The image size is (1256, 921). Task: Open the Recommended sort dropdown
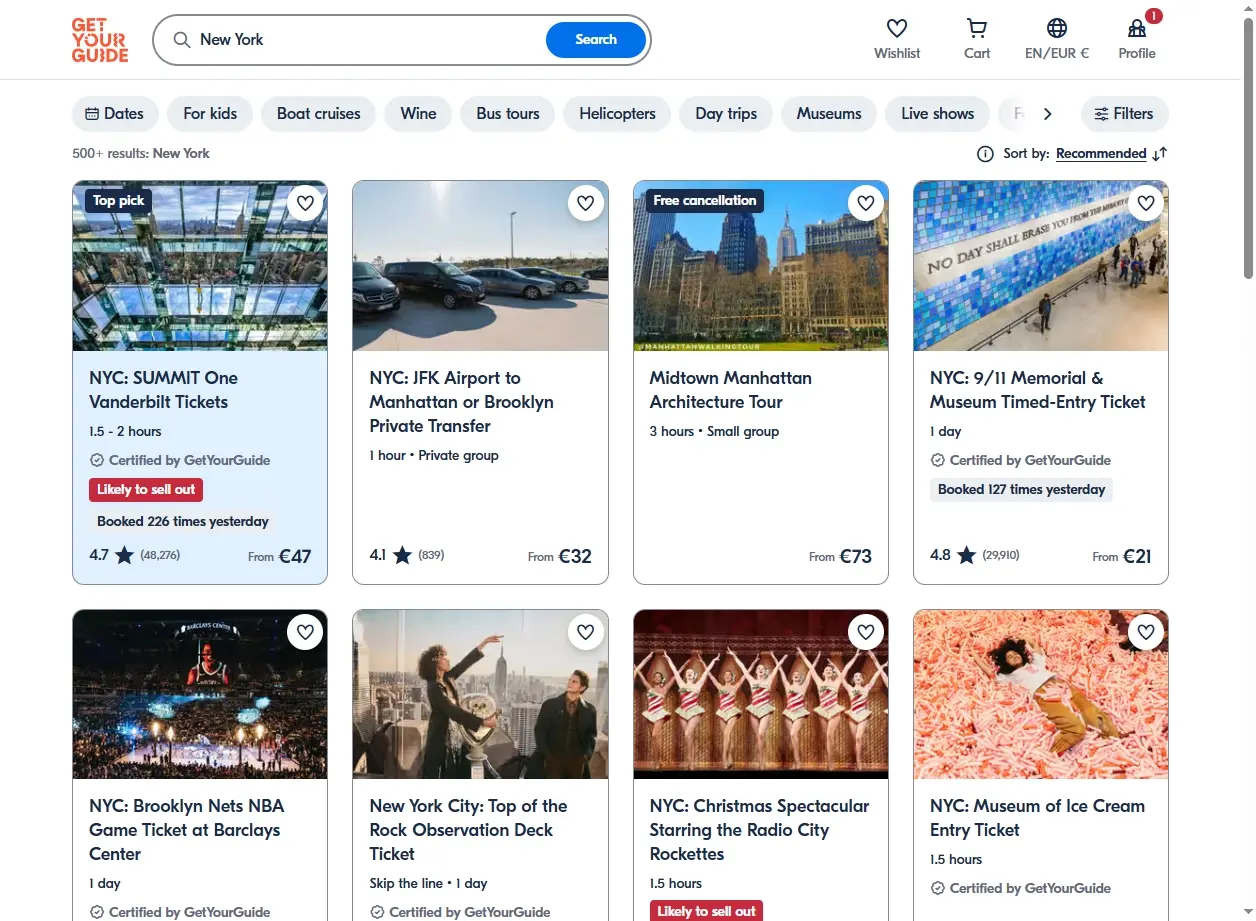click(x=1101, y=154)
